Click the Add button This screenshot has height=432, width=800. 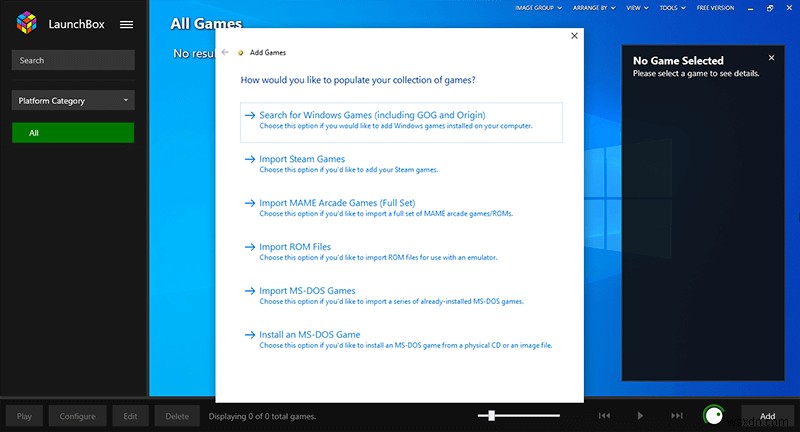pos(767,416)
